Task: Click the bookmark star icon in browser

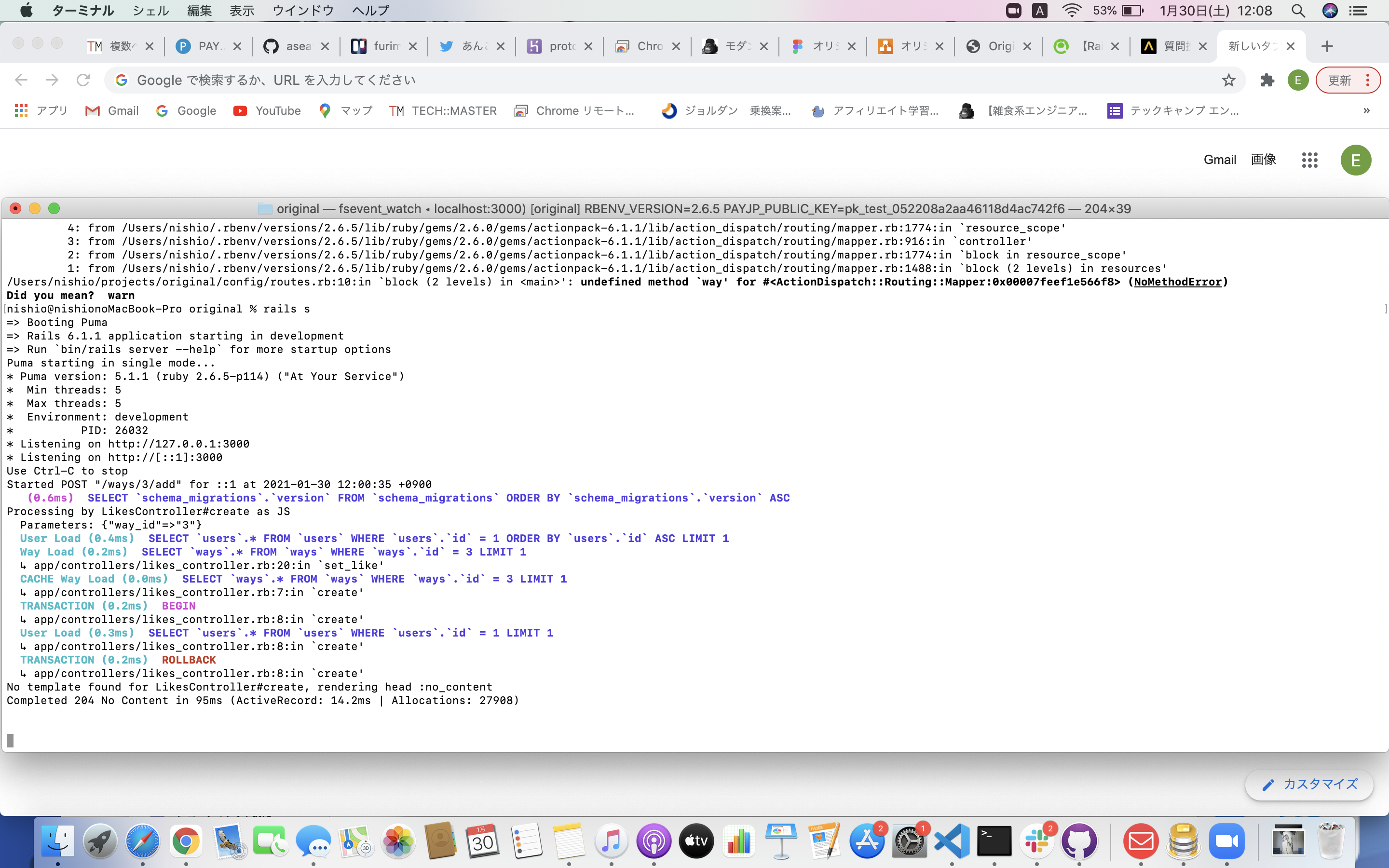Action: pyautogui.click(x=1229, y=80)
